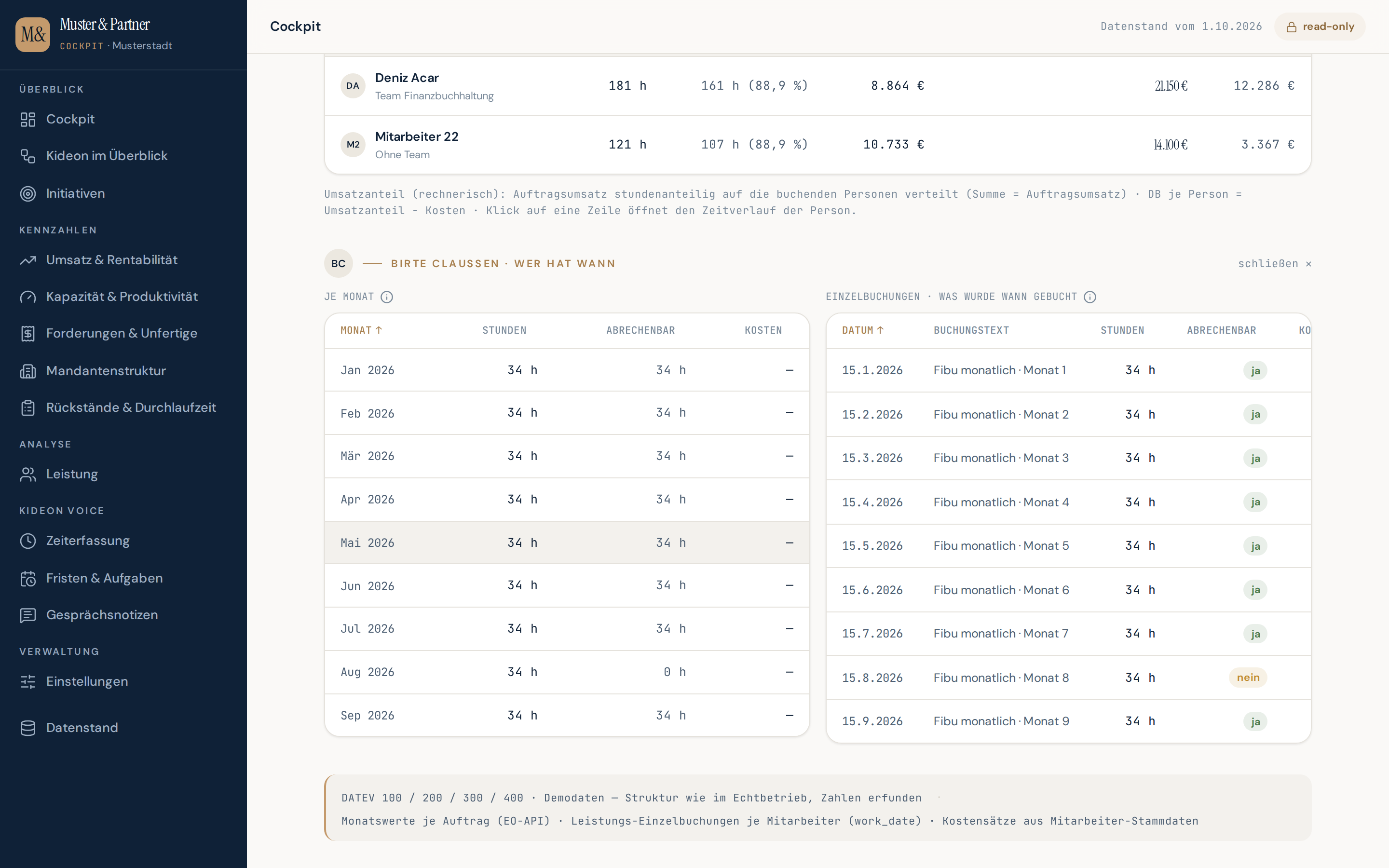
Task: Click the Kapazität & Produktivität gauge icon
Action: coord(27,297)
